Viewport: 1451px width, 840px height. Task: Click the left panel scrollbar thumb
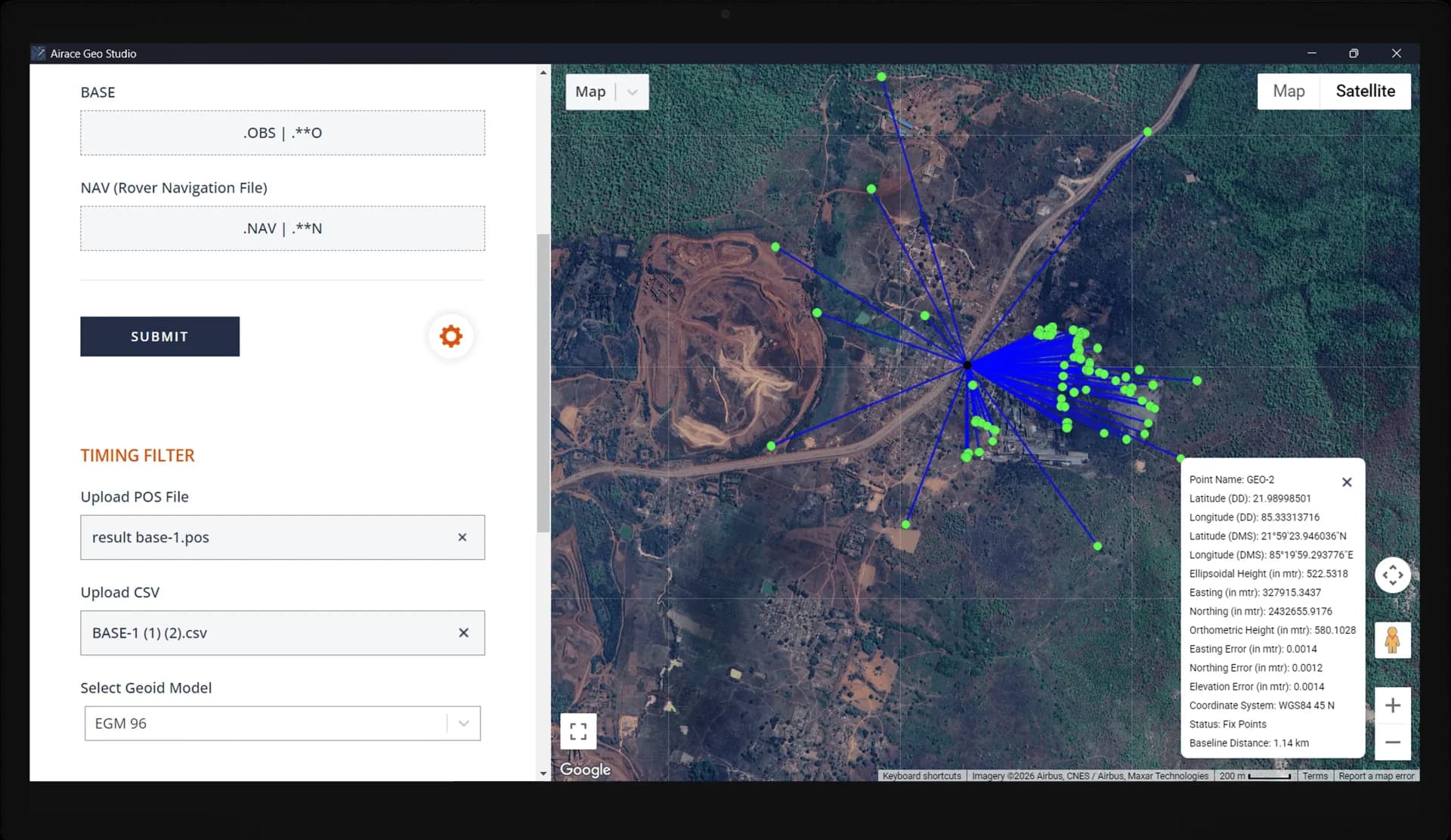click(x=543, y=383)
